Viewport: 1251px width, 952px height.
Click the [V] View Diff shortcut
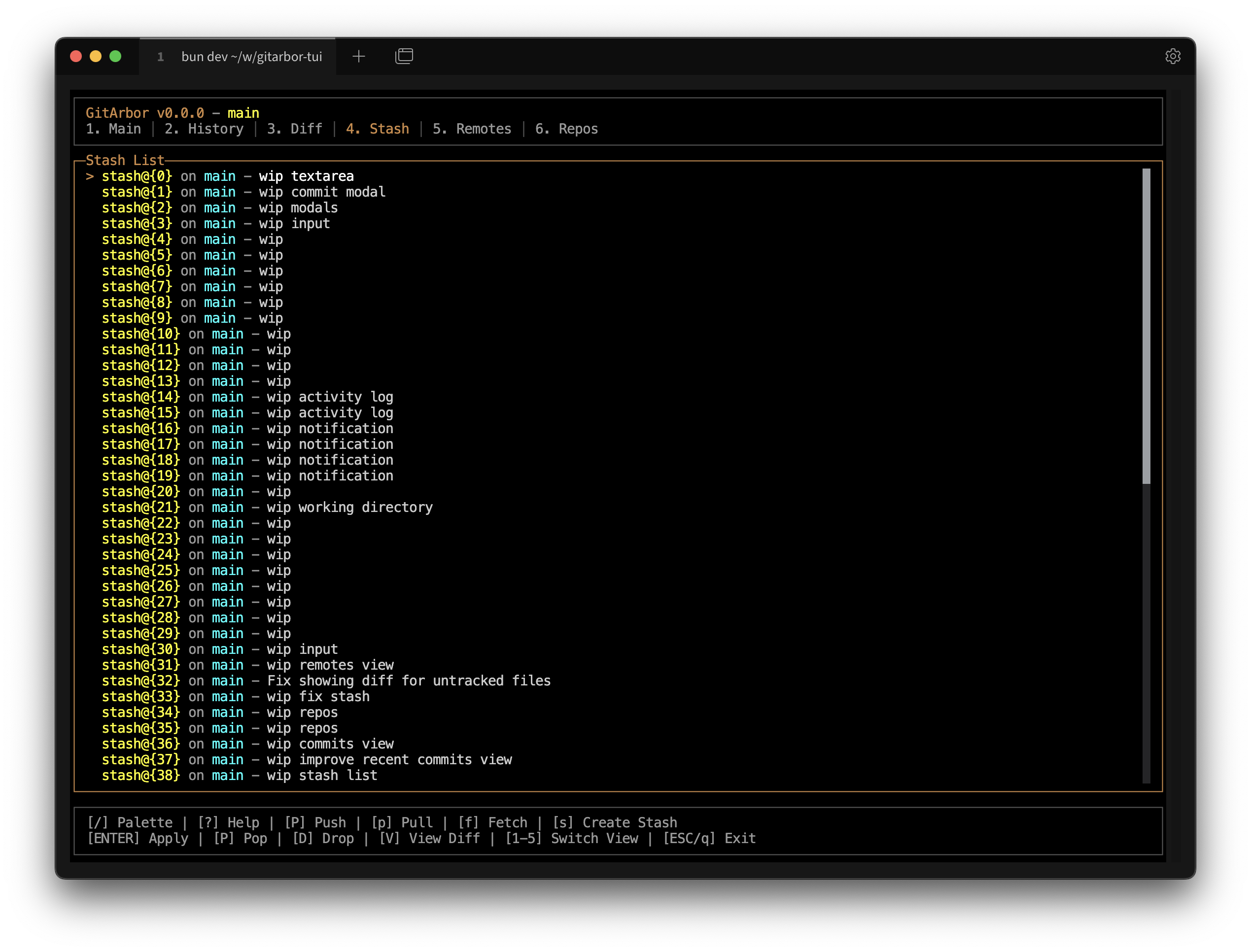coord(429,838)
